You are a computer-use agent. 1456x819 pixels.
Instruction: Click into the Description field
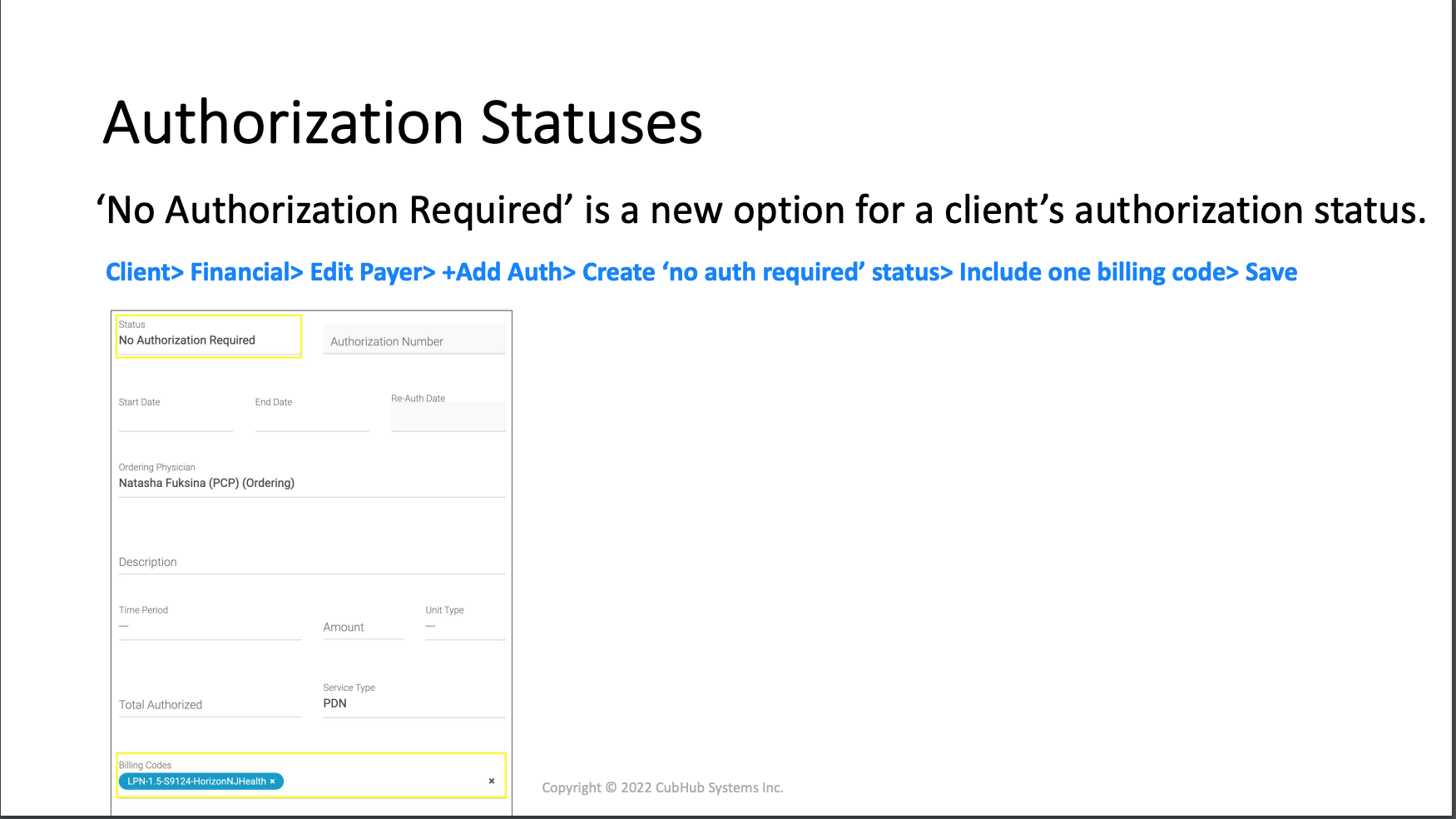click(x=312, y=562)
